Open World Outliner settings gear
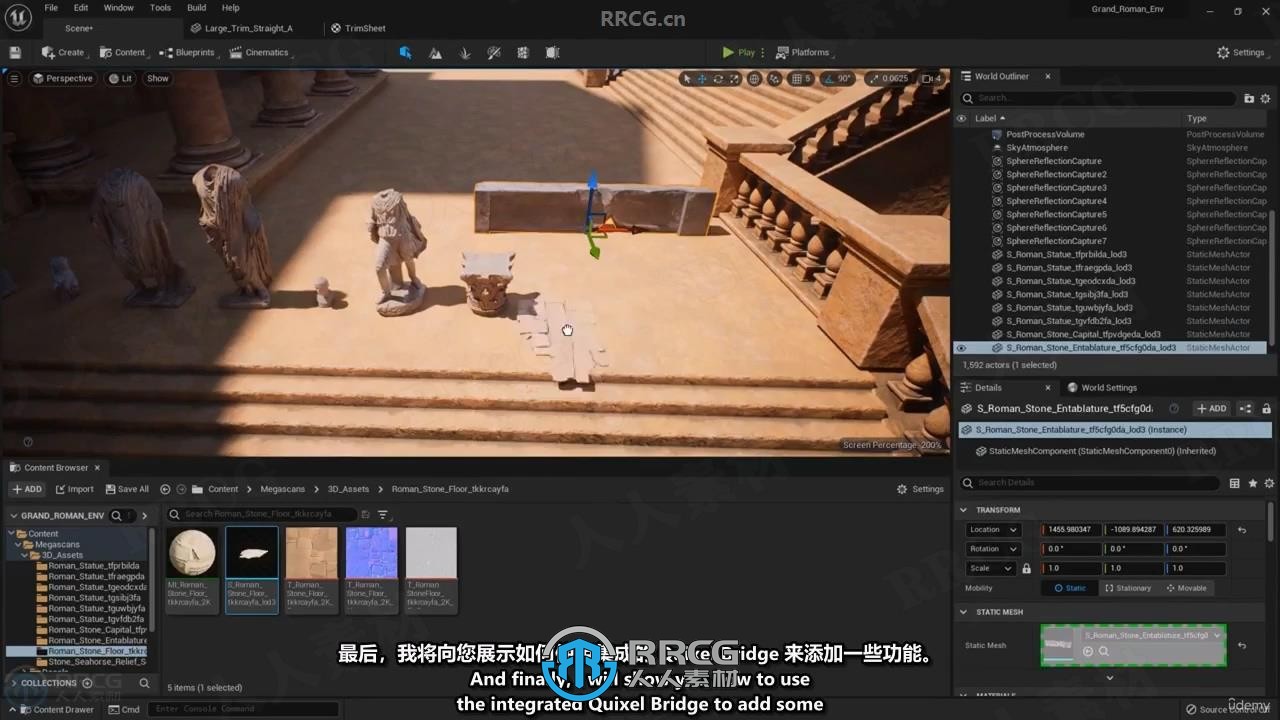This screenshot has height=720, width=1280. click(1265, 98)
